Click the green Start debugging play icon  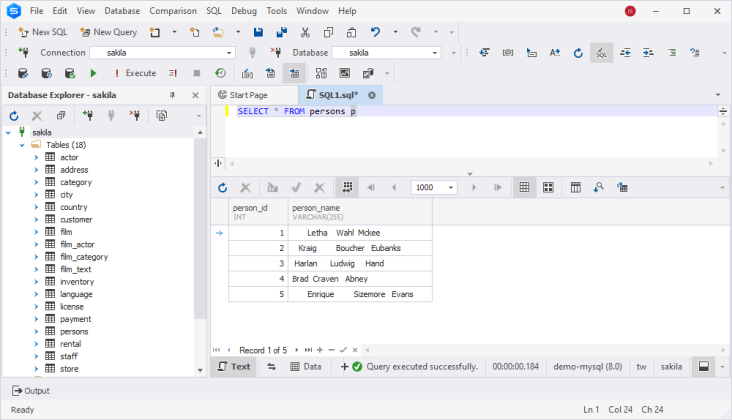(x=93, y=73)
